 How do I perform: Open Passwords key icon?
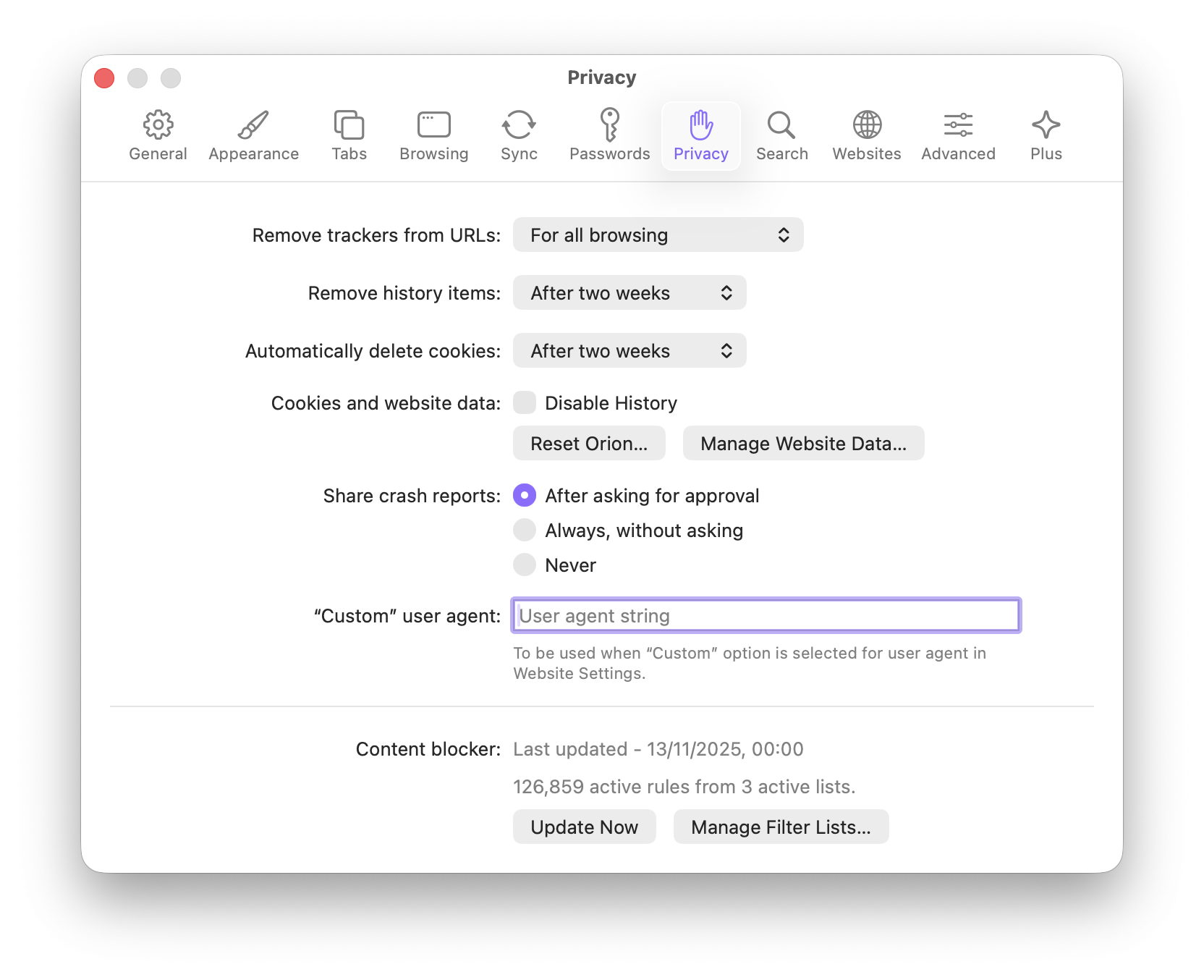[609, 125]
